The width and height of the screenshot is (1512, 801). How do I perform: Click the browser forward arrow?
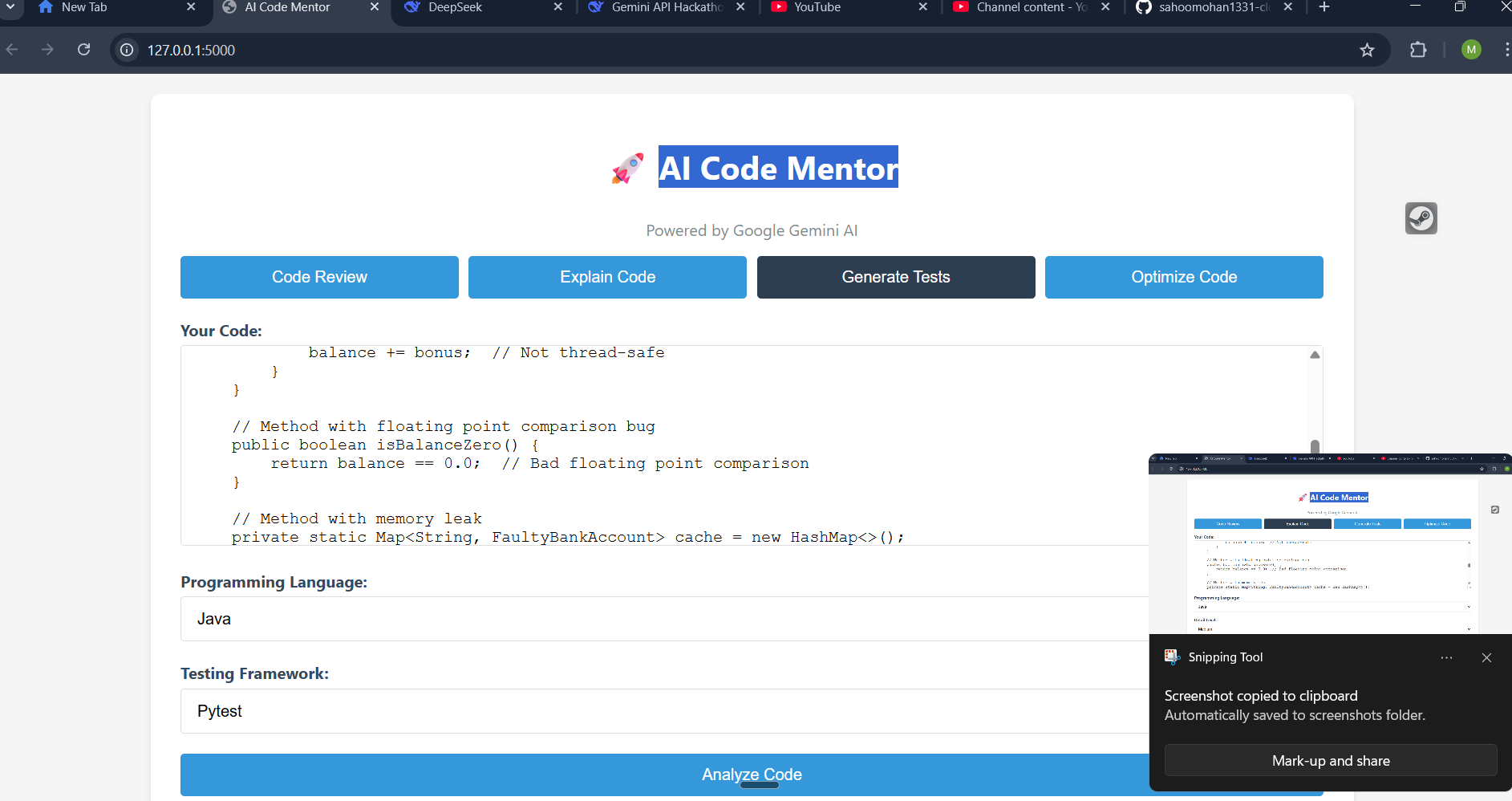click(x=48, y=50)
